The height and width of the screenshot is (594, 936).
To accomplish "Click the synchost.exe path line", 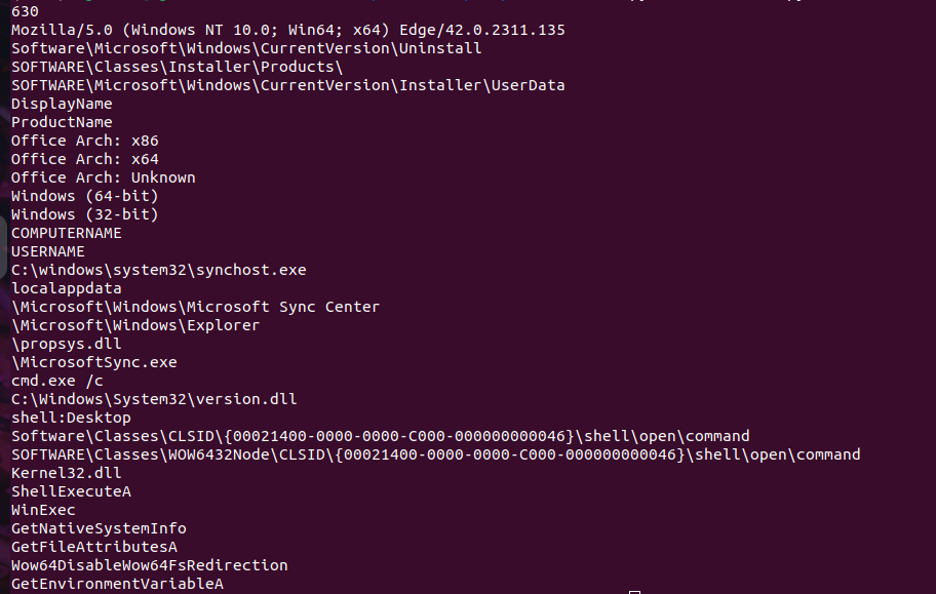I will [159, 270].
